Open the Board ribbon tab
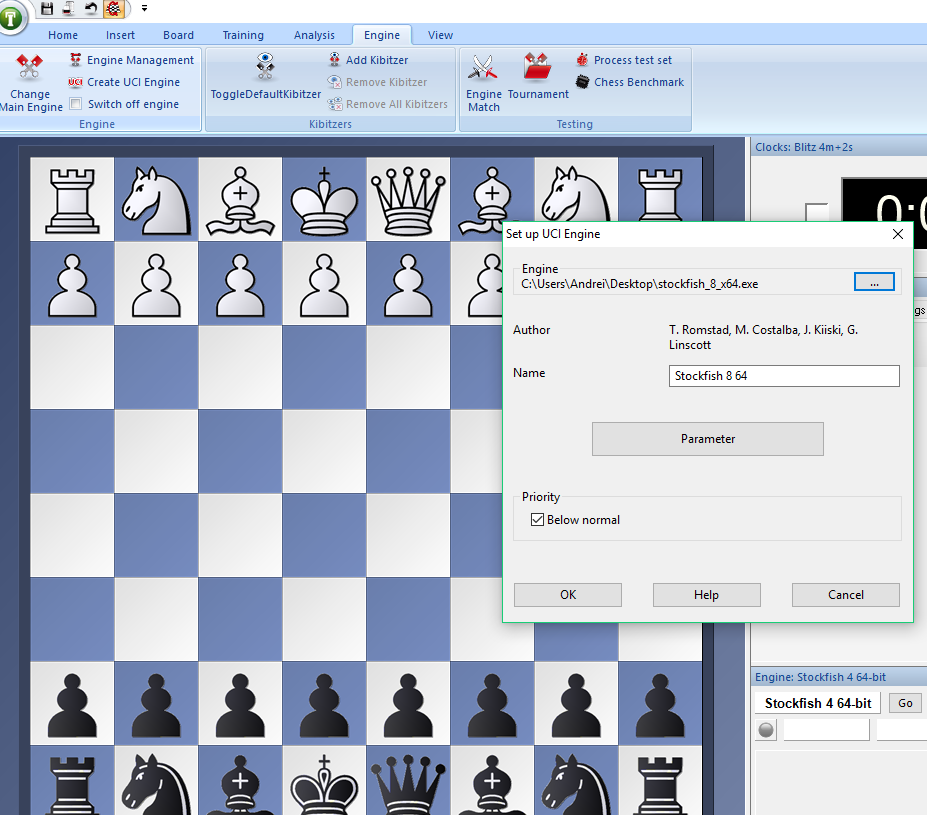 tap(178, 35)
